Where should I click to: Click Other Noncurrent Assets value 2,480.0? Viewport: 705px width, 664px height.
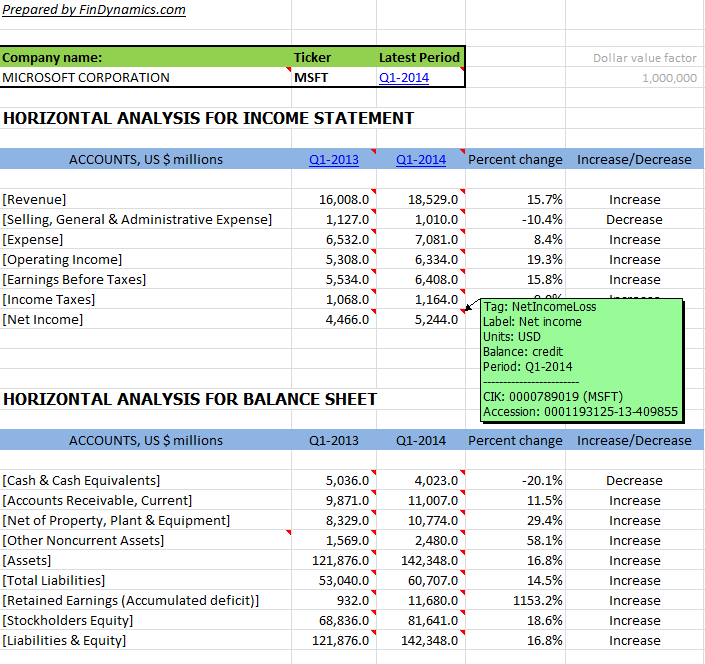(436, 540)
